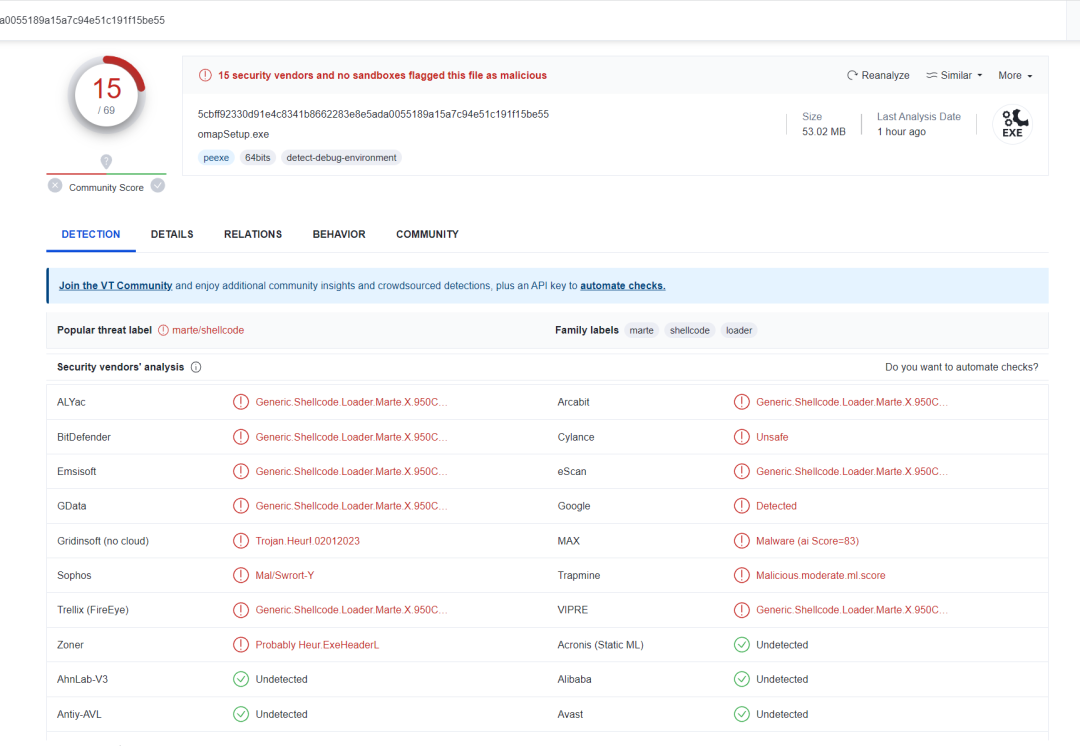Switch to the DETECTION tab

click(x=91, y=234)
